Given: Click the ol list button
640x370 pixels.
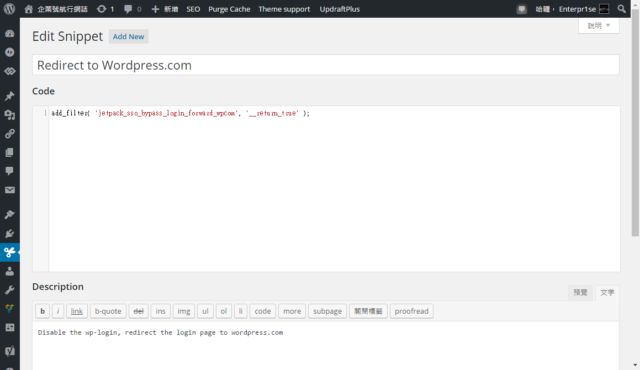Looking at the screenshot, I should pyautogui.click(x=224, y=311).
